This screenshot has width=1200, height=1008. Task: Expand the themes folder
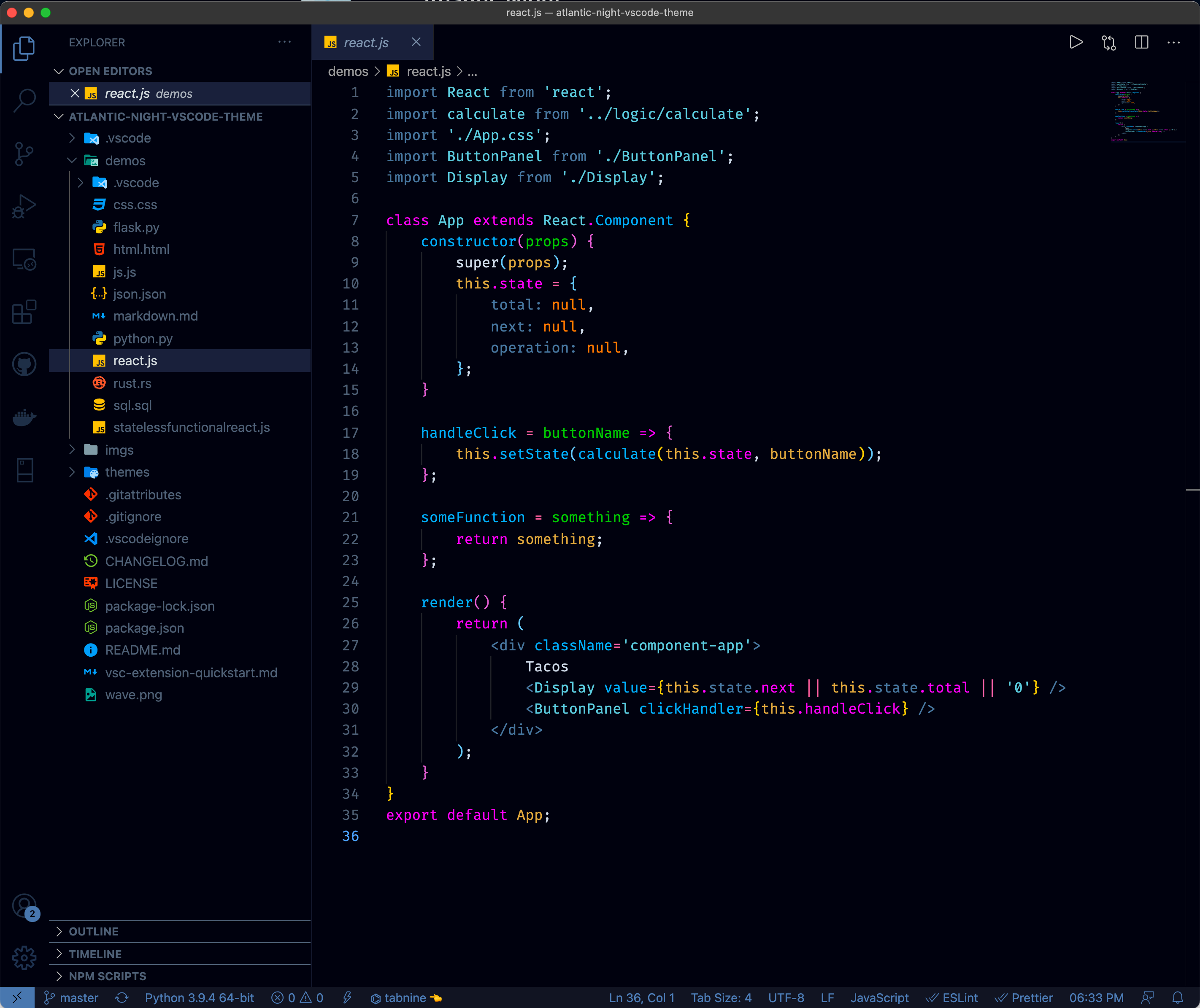127,472
